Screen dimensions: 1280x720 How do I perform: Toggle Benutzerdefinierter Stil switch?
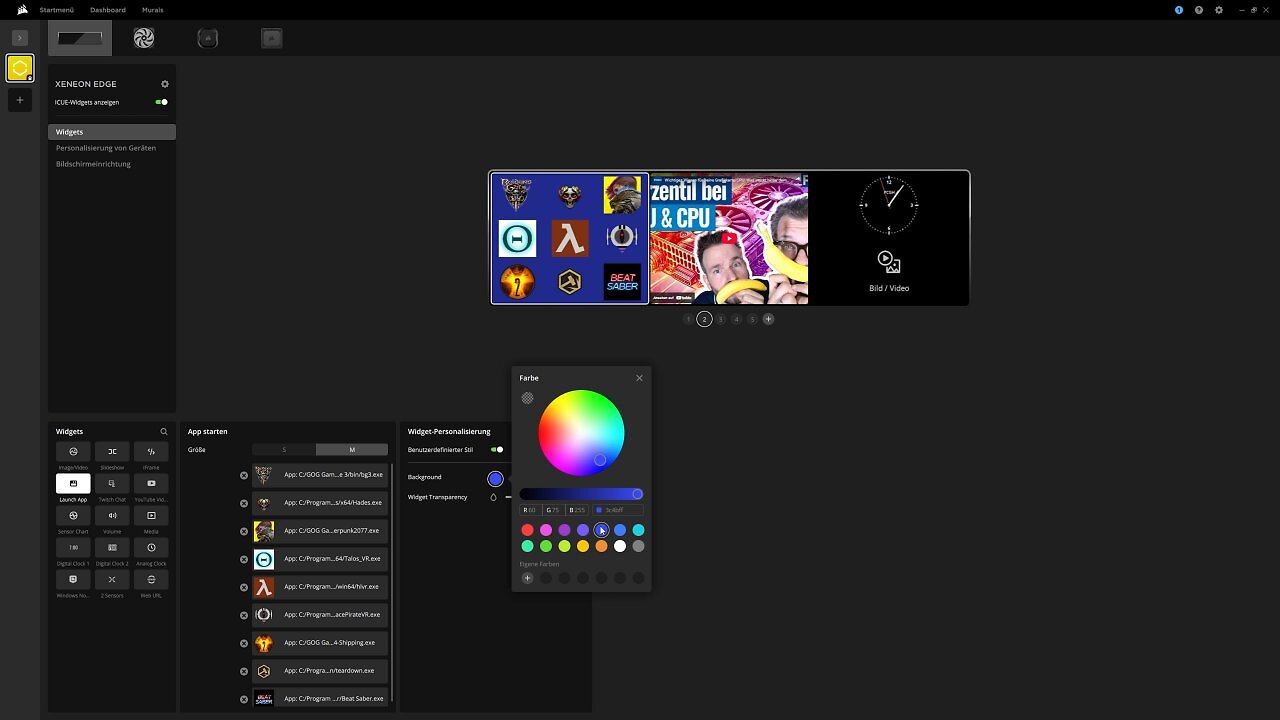pos(497,450)
